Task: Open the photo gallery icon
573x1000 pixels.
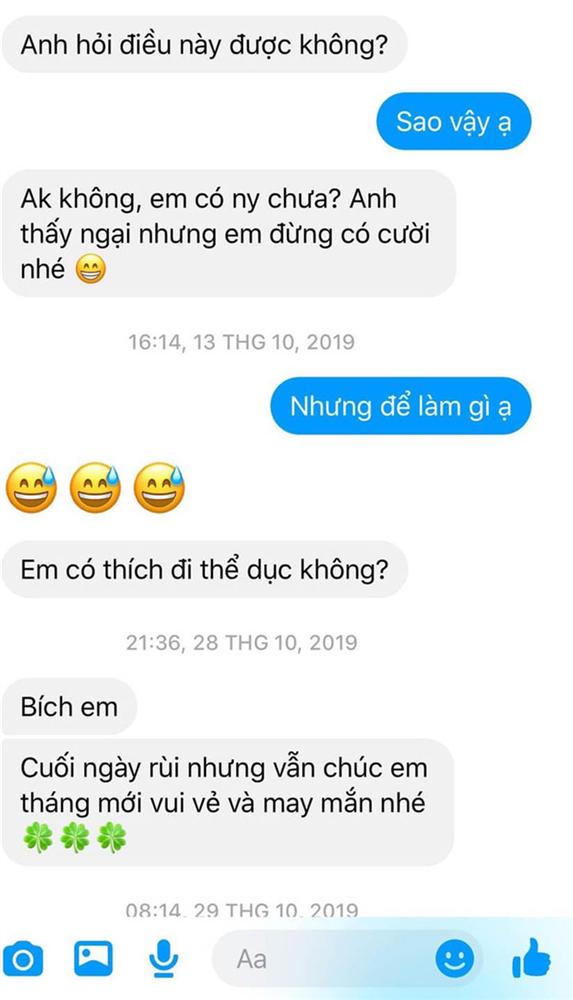Action: point(93,959)
